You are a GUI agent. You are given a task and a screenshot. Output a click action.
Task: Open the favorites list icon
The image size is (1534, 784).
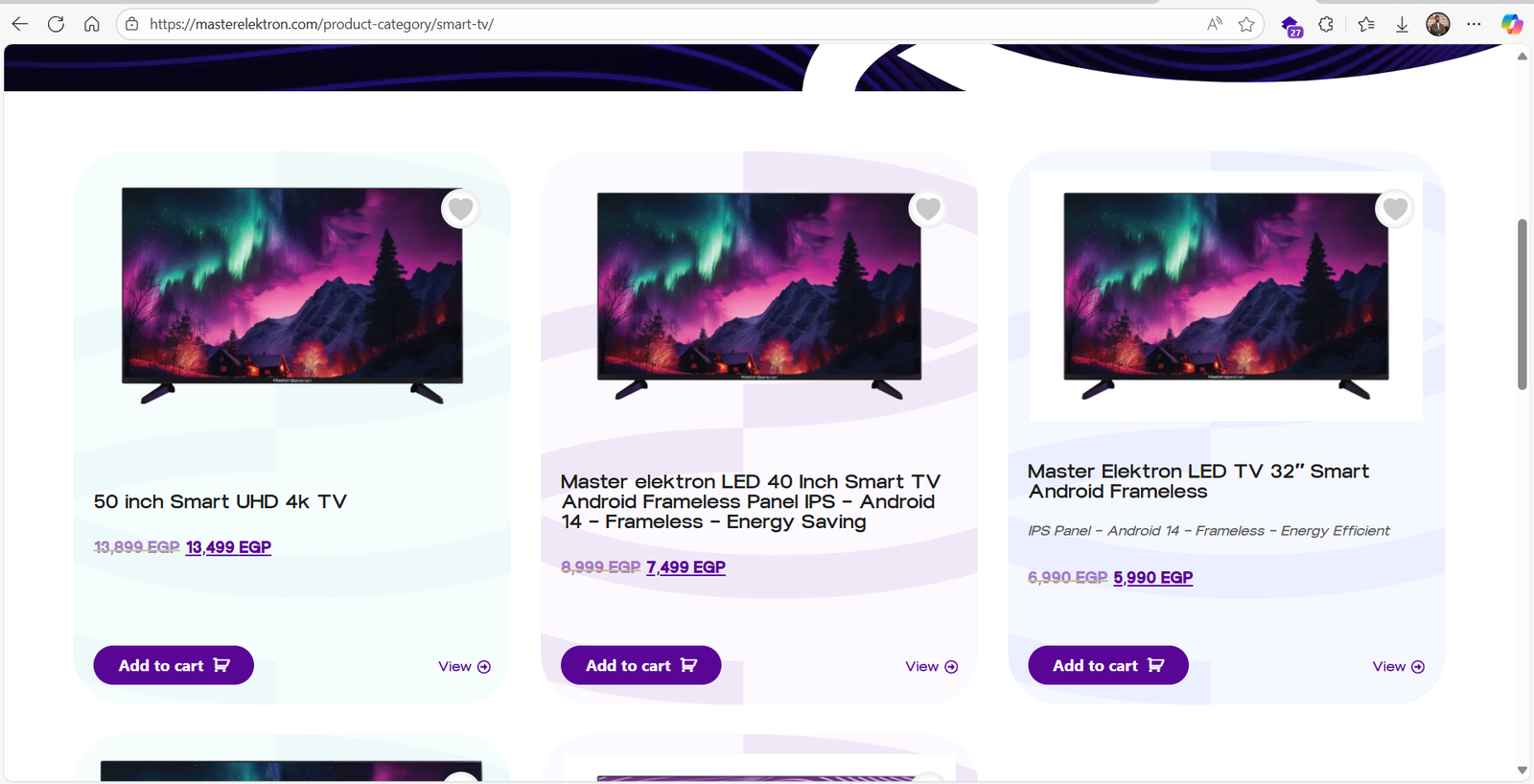click(1366, 24)
